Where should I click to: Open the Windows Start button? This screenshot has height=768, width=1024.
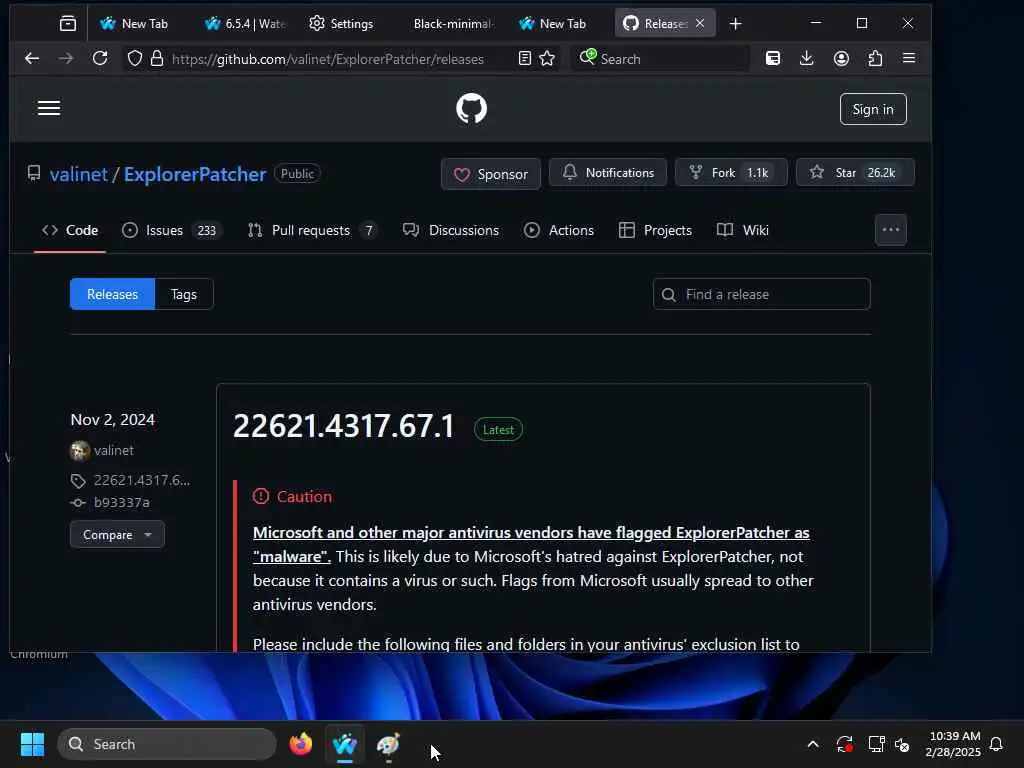click(32, 744)
